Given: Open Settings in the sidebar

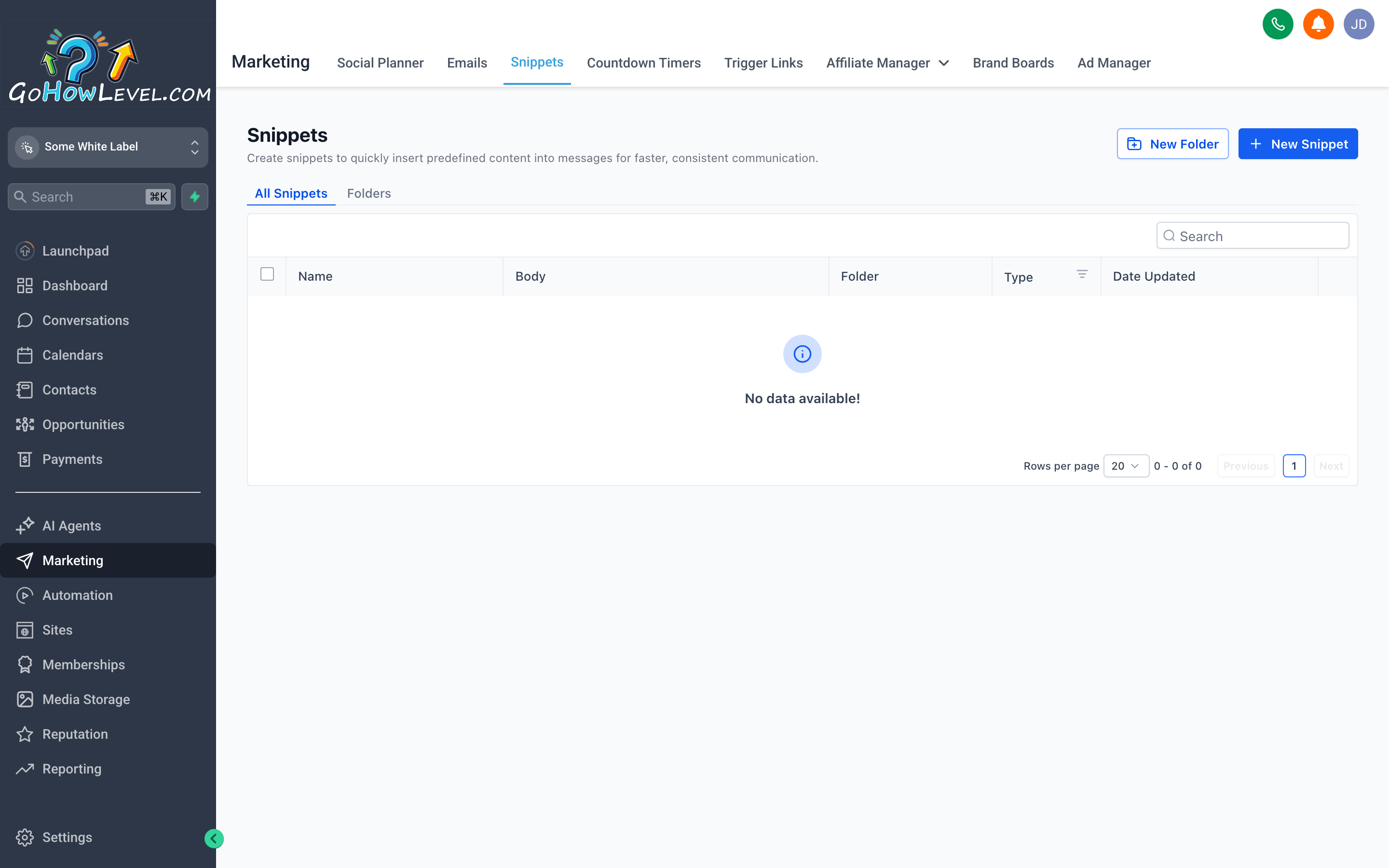Looking at the screenshot, I should pyautogui.click(x=108, y=838).
